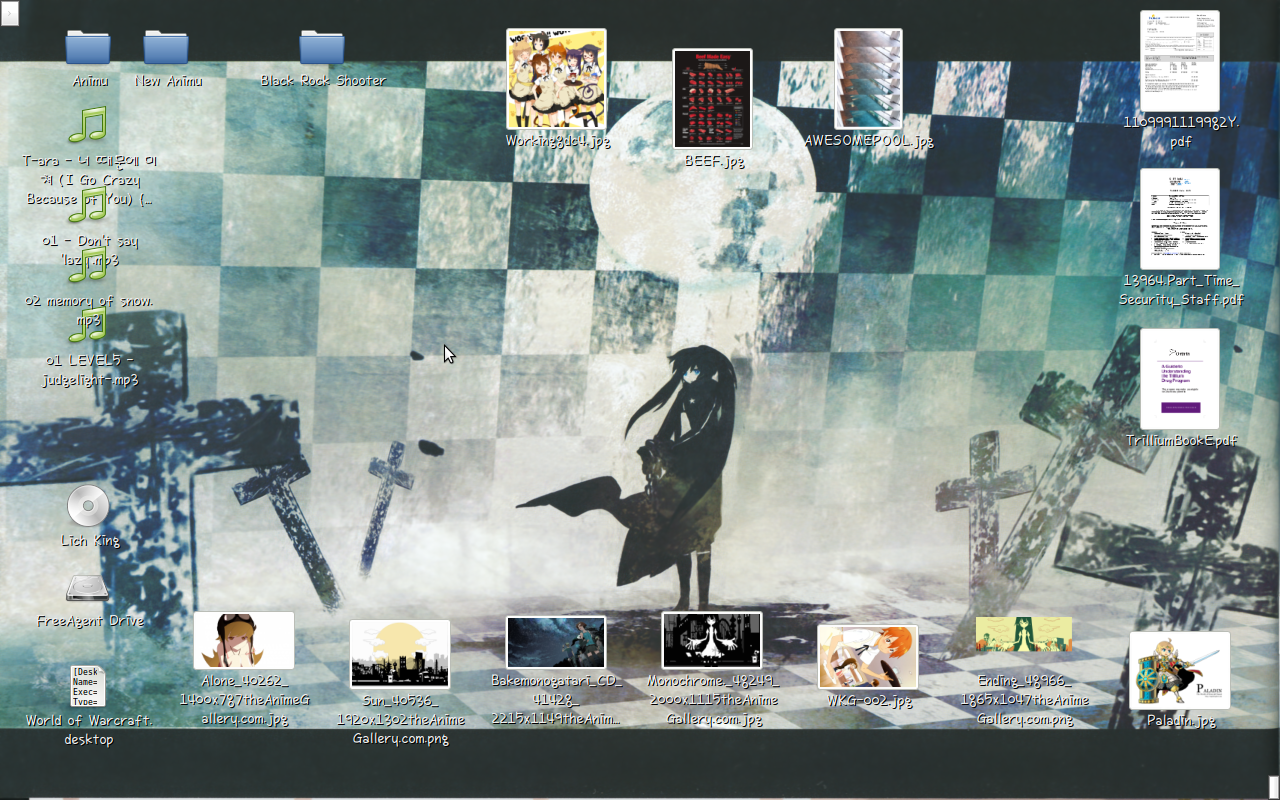
Task: Select the Sun_40536 png thumbnail
Action: pyautogui.click(x=400, y=654)
